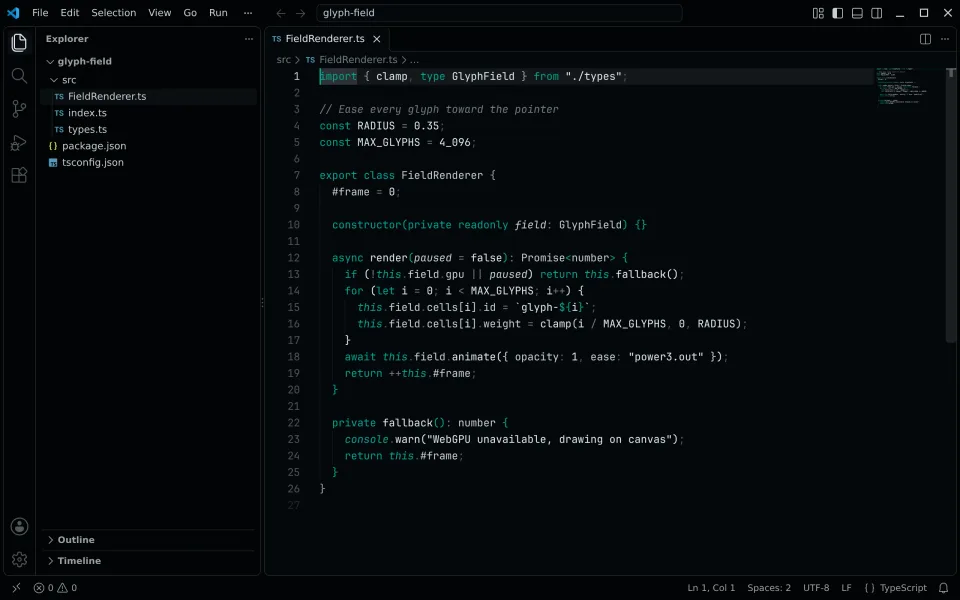Toggle the bottom panel
This screenshot has height=600, width=960.
tap(857, 13)
